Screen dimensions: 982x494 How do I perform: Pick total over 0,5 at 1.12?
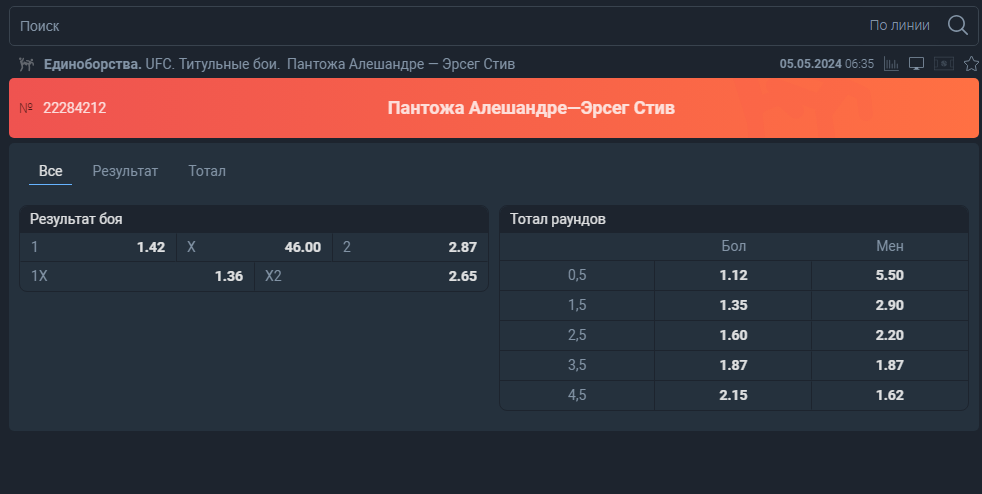[x=733, y=275]
